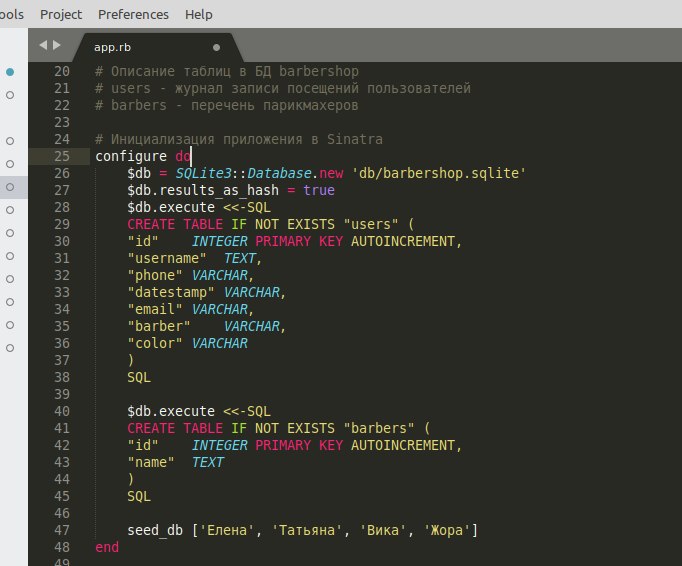The width and height of the screenshot is (682, 566).
Task: Click 'TEXT' type on line 31
Action: click(239, 258)
